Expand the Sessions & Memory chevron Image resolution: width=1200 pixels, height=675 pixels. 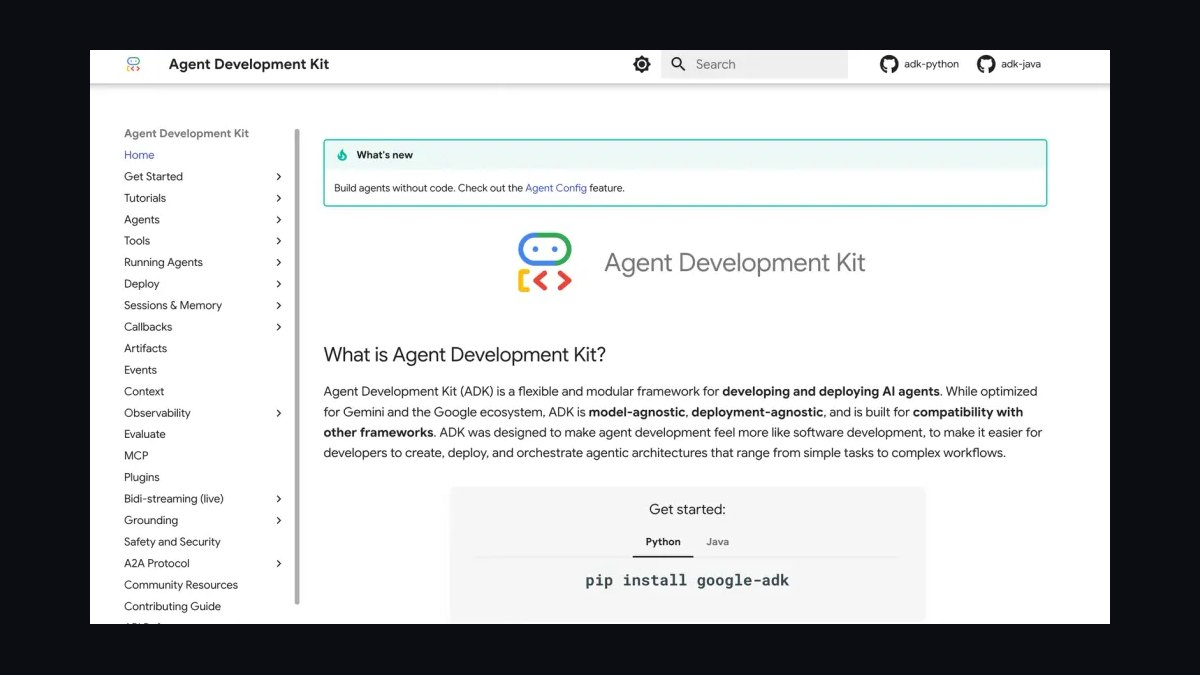278,306
